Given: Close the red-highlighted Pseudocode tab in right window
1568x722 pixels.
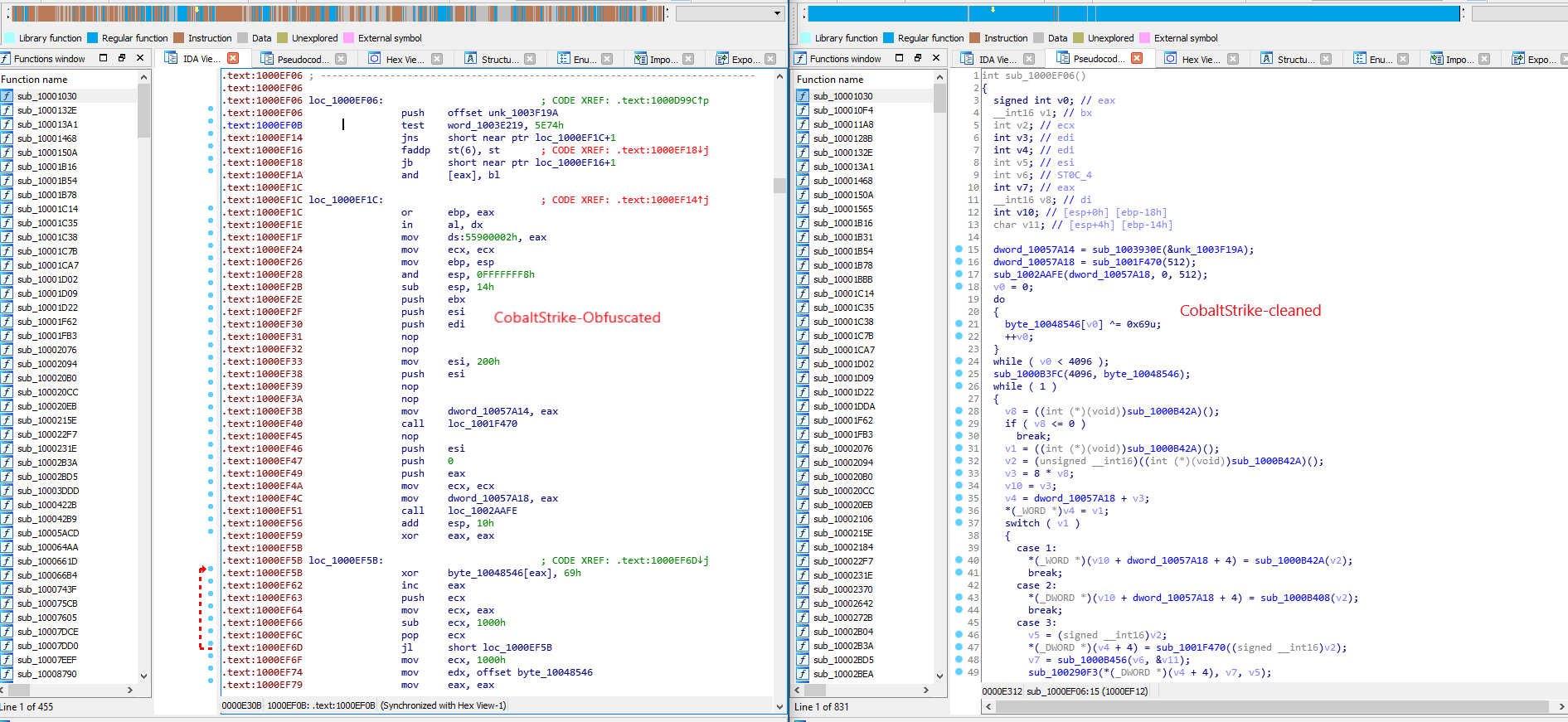Looking at the screenshot, I should 1137,58.
